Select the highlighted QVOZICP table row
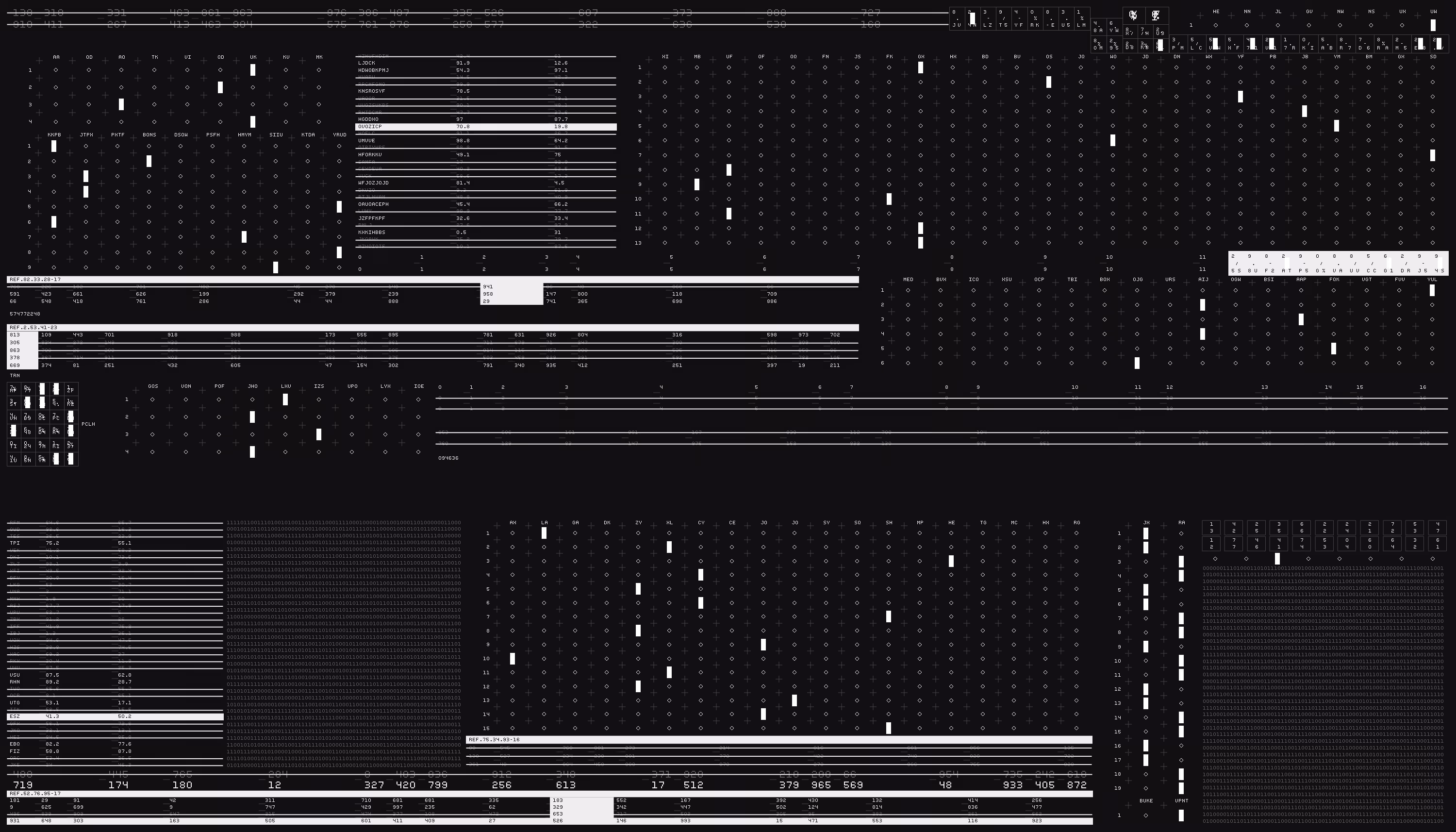Screen dimensions: 1456x832 [x=486, y=127]
